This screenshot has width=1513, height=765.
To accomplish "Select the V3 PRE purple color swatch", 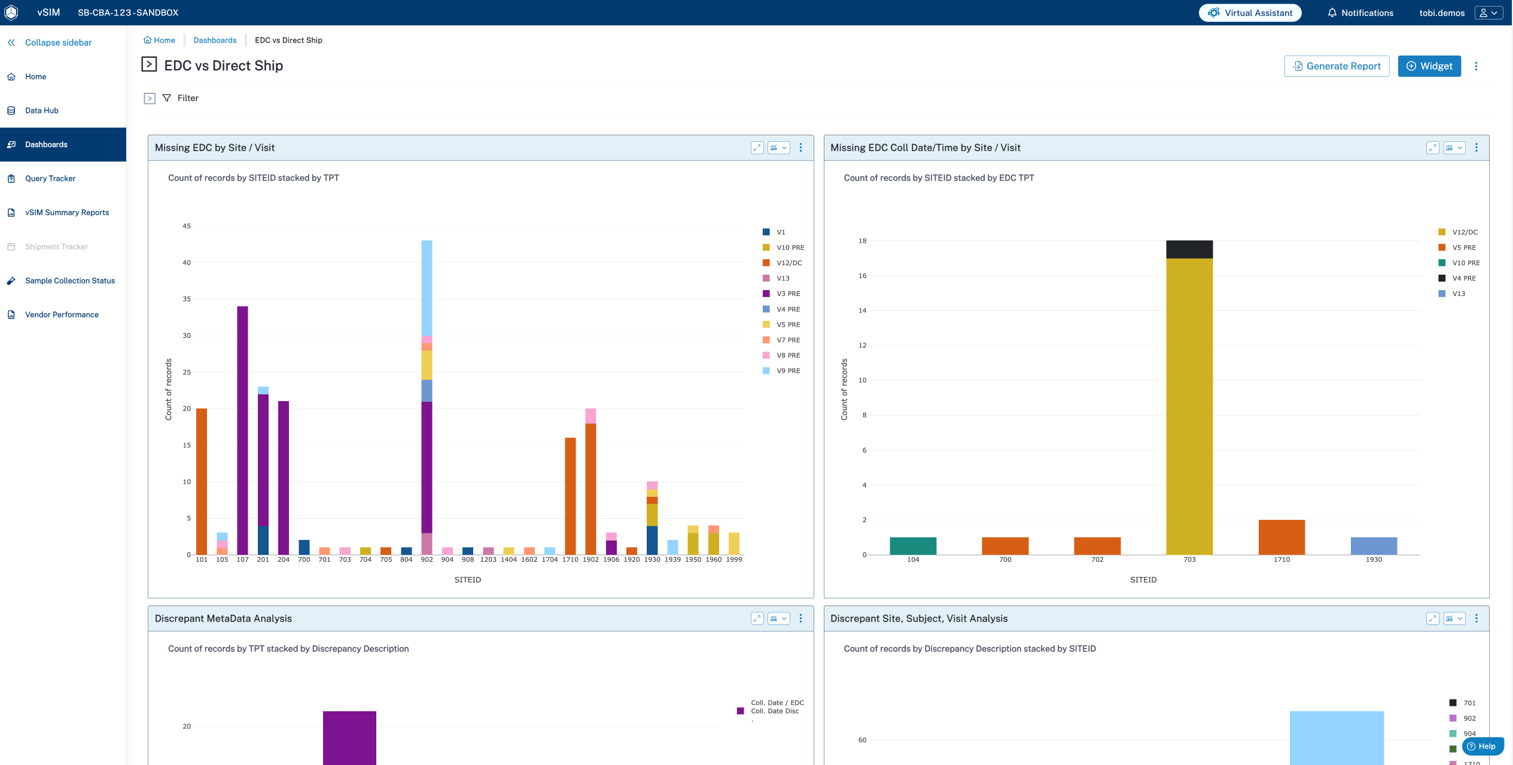I will coord(766,293).
